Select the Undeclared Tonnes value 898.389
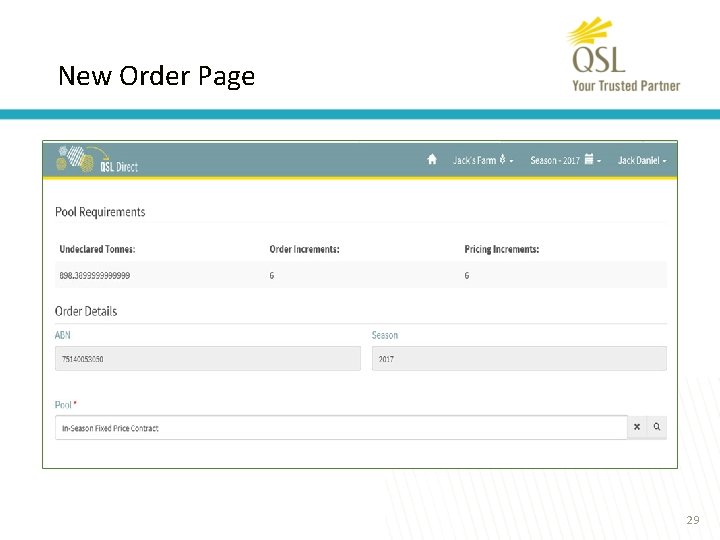This screenshot has height=540, width=720. 95,276
